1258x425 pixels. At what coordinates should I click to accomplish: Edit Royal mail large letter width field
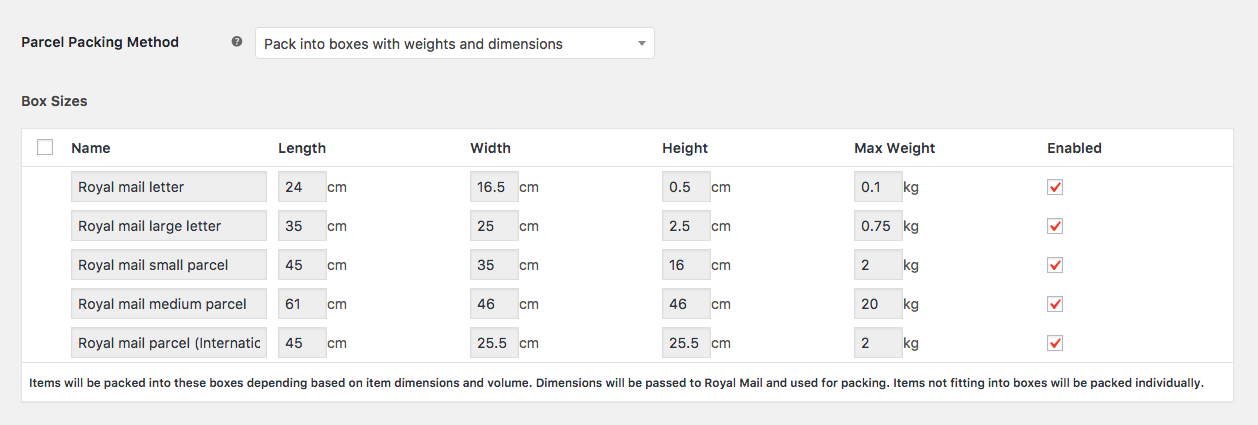point(494,226)
